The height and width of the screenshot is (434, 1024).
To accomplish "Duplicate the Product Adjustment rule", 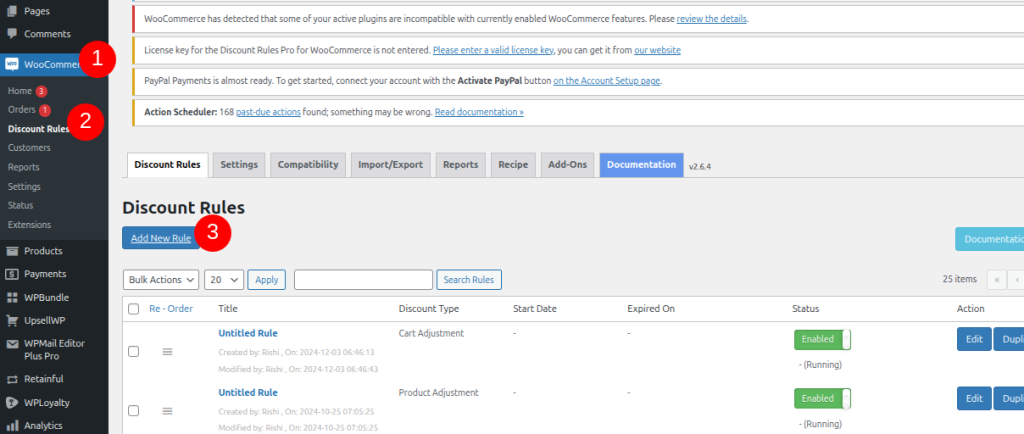I will click(x=1009, y=398).
